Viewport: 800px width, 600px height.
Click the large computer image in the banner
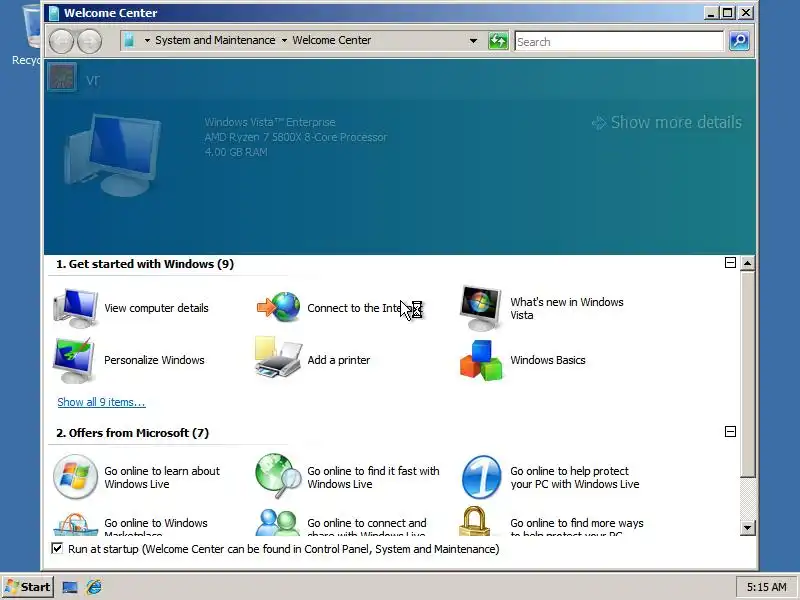pyautogui.click(x=113, y=155)
